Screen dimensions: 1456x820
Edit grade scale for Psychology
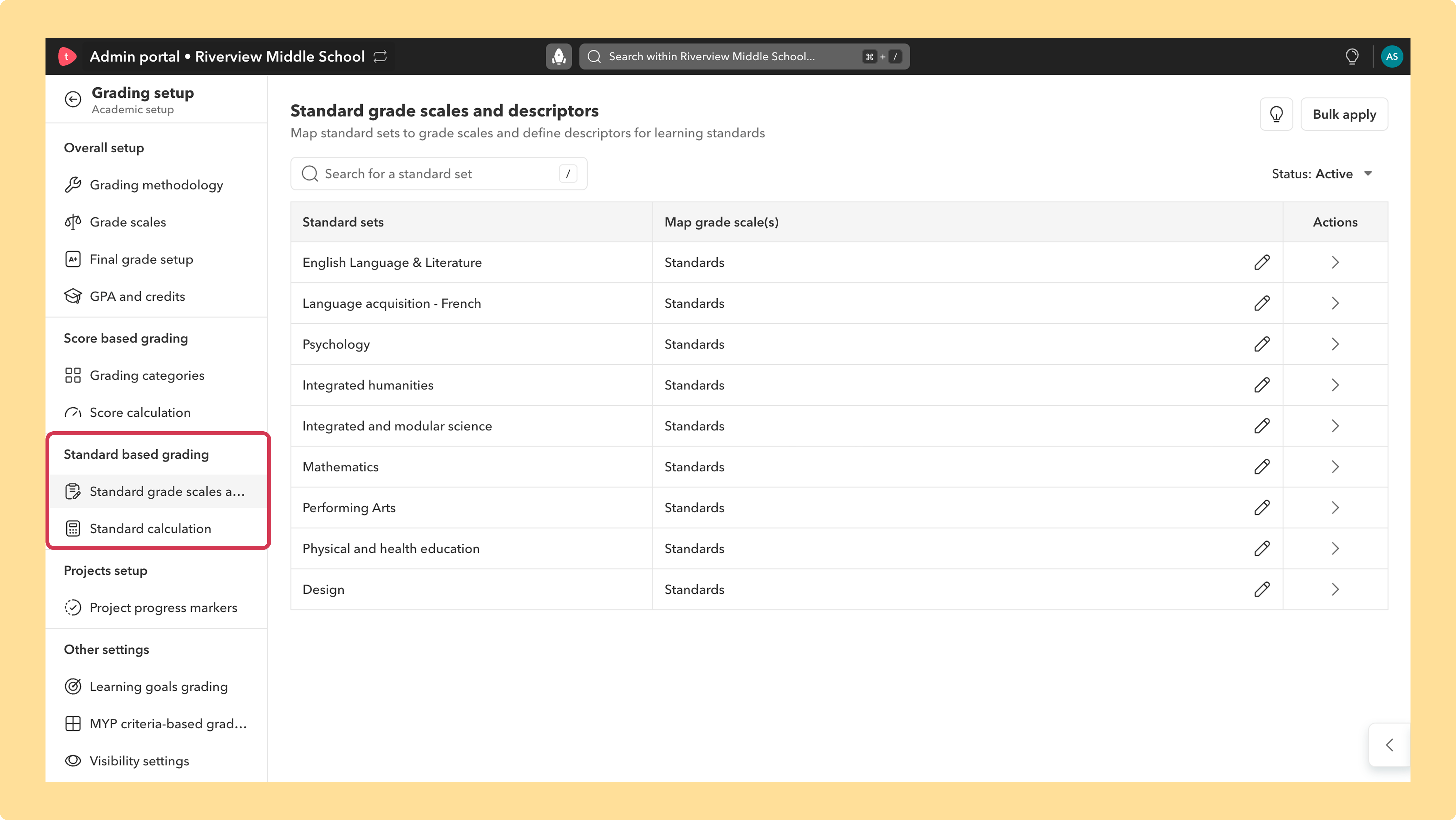click(x=1262, y=344)
